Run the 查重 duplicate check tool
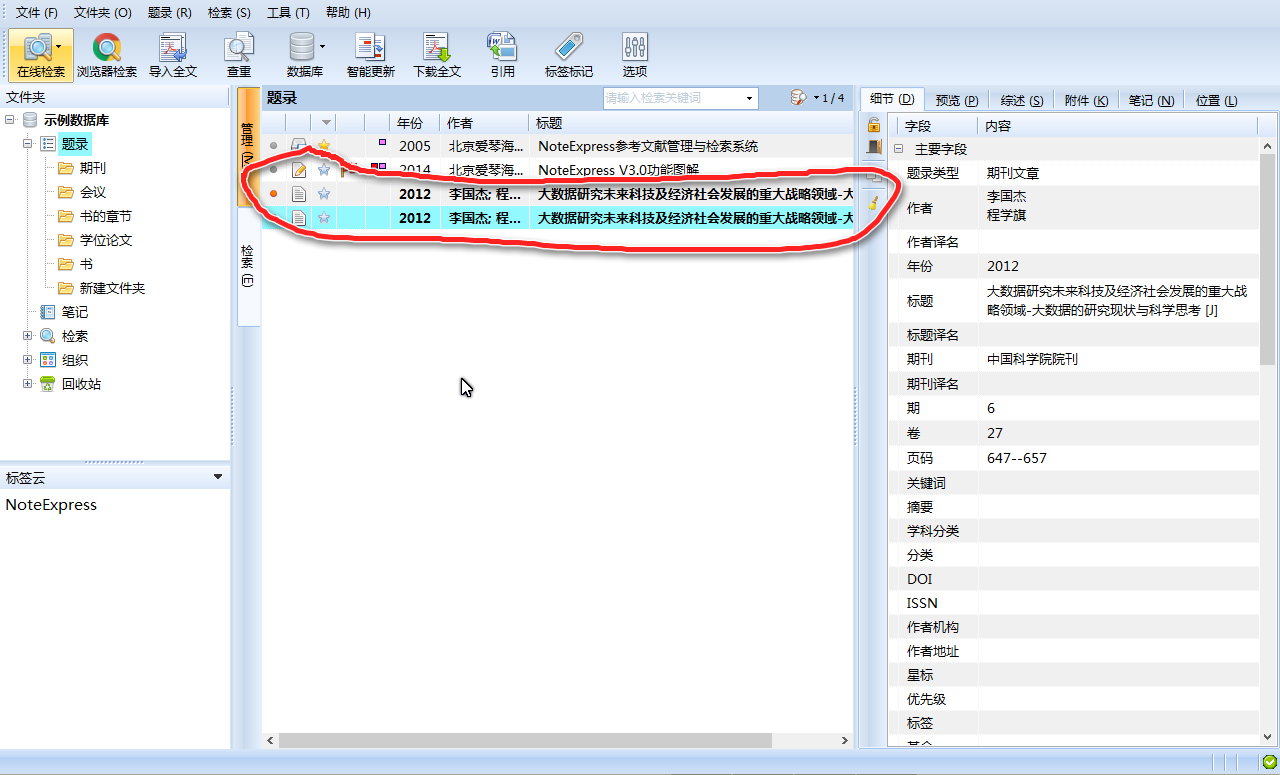The height and width of the screenshot is (775, 1280). pyautogui.click(x=239, y=55)
